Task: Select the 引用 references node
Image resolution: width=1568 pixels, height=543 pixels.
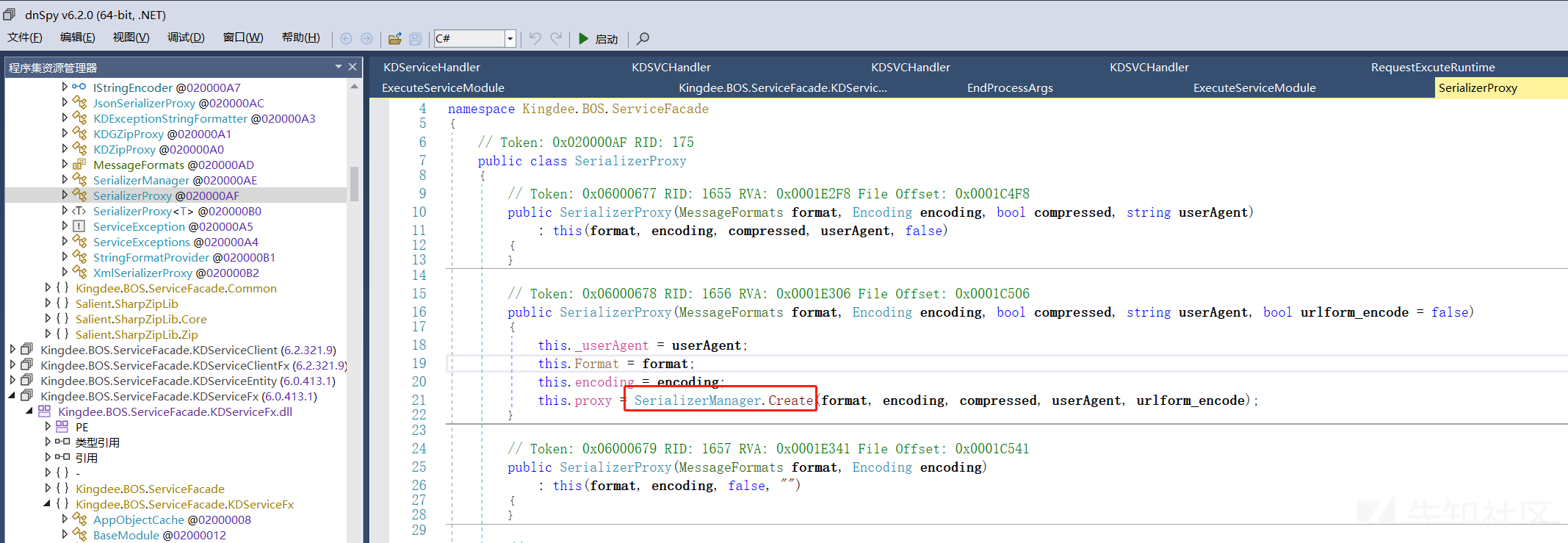Action: 87,458
